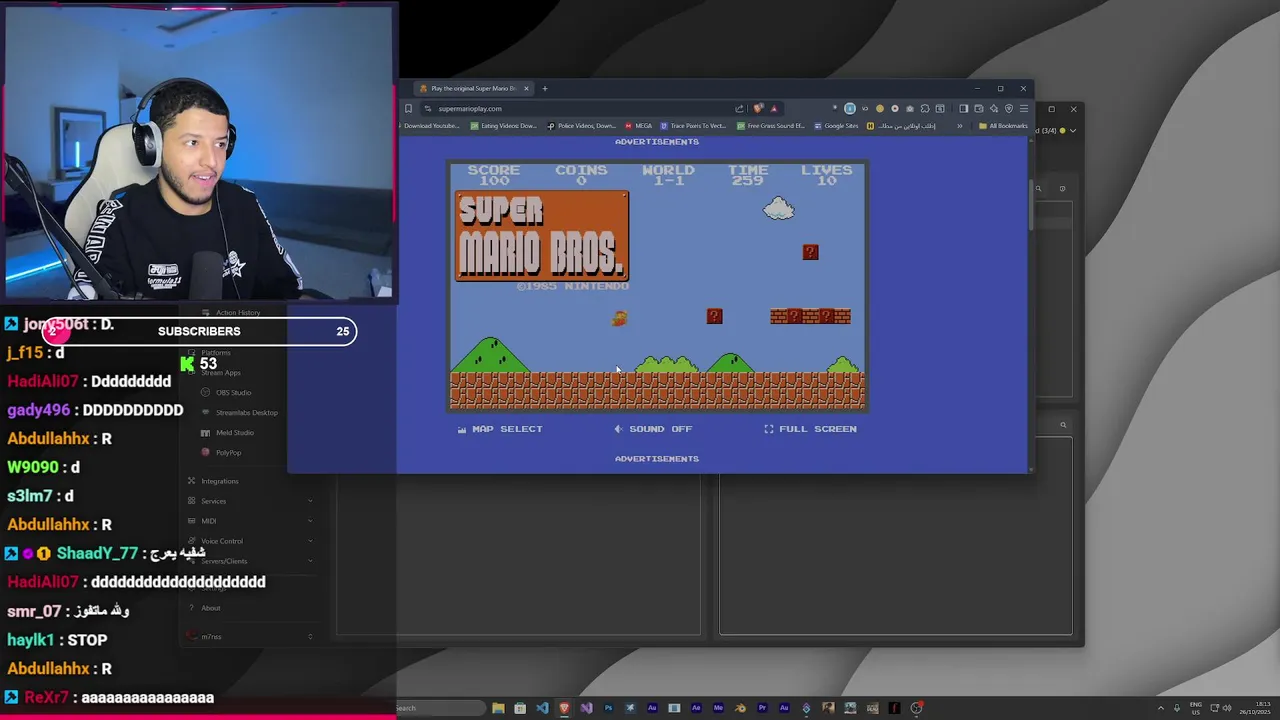This screenshot has width=1280, height=720.
Task: Open the Brave VPN shield icon
Action: (x=1008, y=108)
